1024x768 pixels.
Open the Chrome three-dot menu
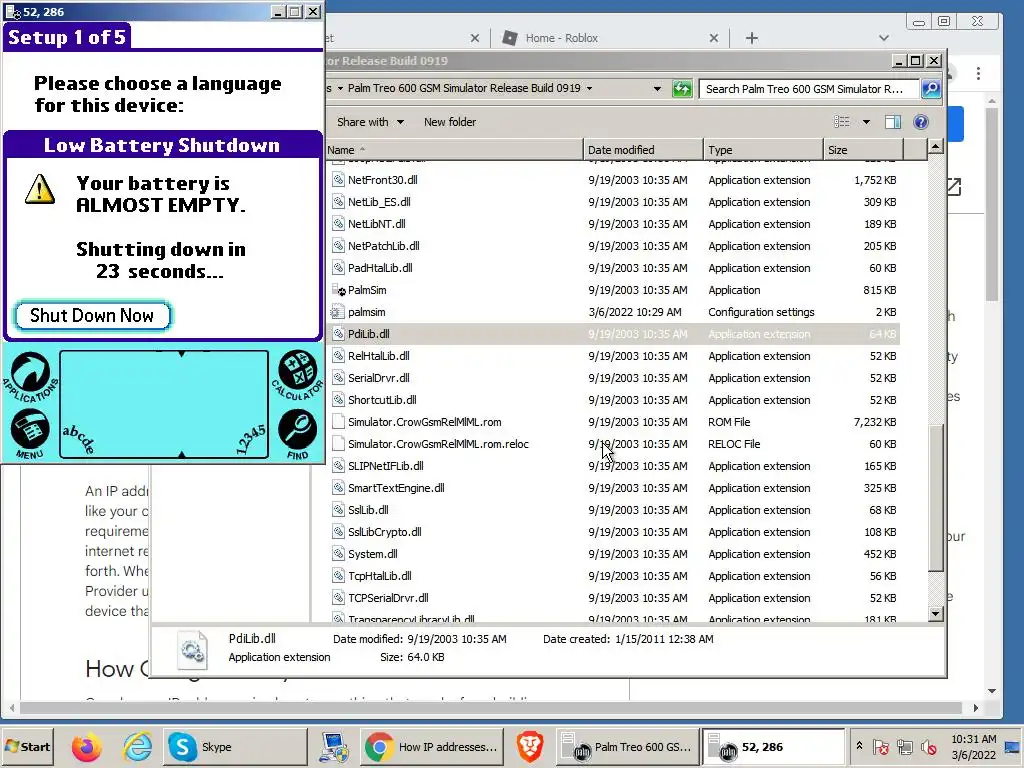coord(978,73)
